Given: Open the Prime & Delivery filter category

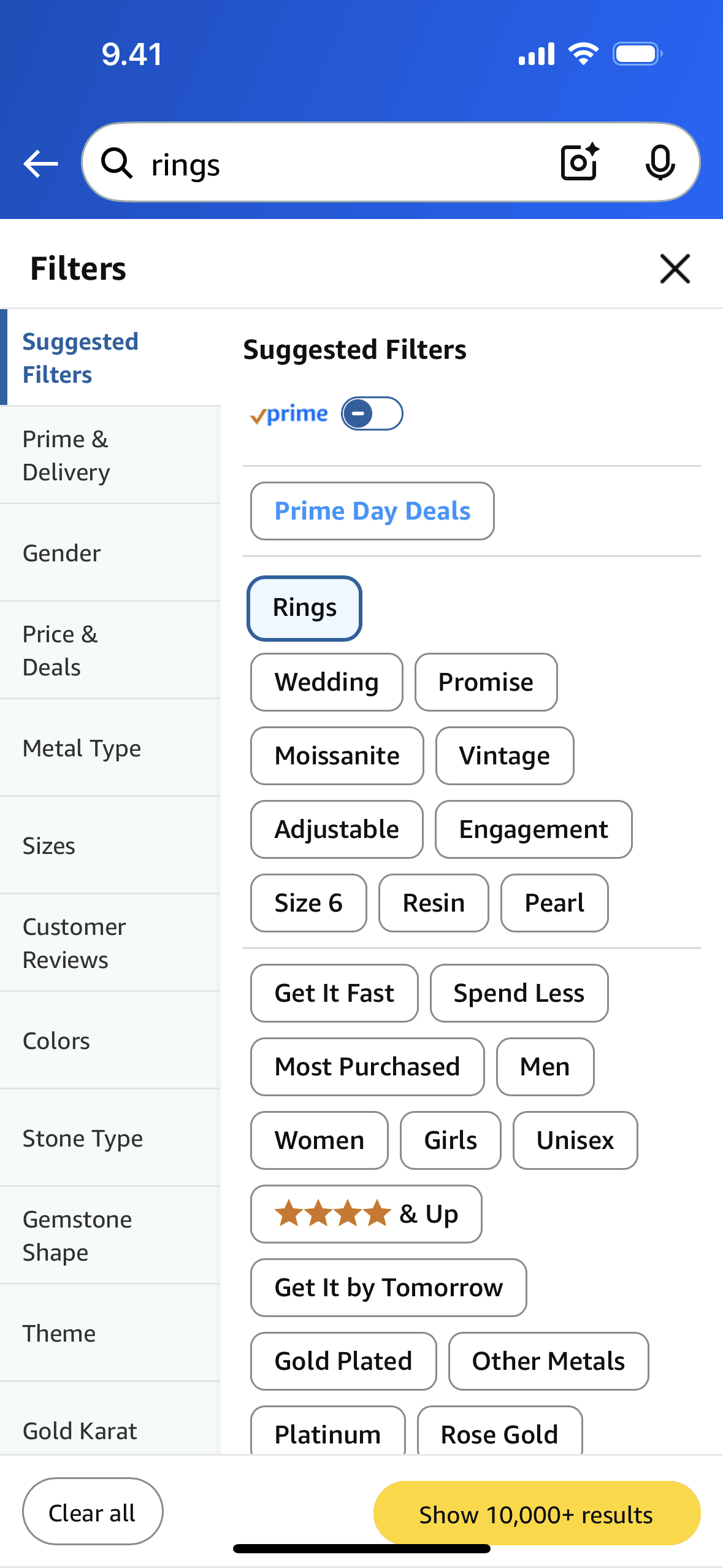Looking at the screenshot, I should click(x=110, y=456).
